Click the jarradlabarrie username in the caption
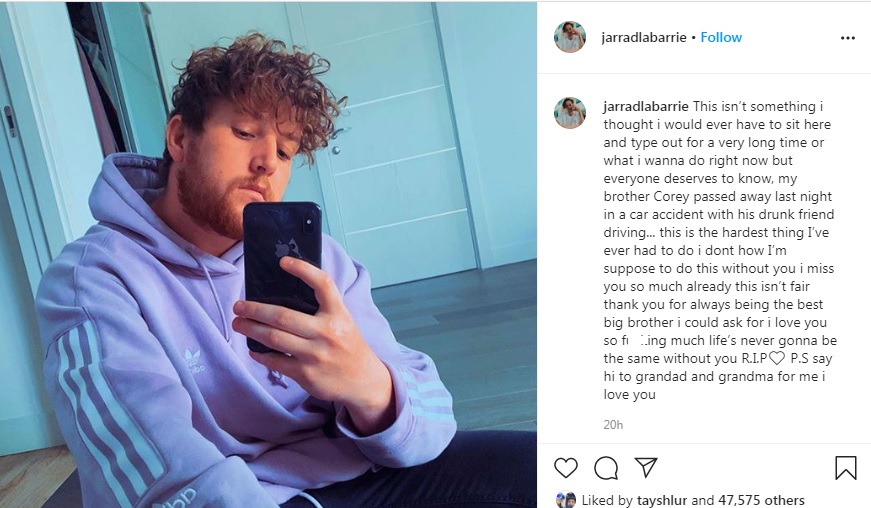This screenshot has width=871, height=508. 646,107
